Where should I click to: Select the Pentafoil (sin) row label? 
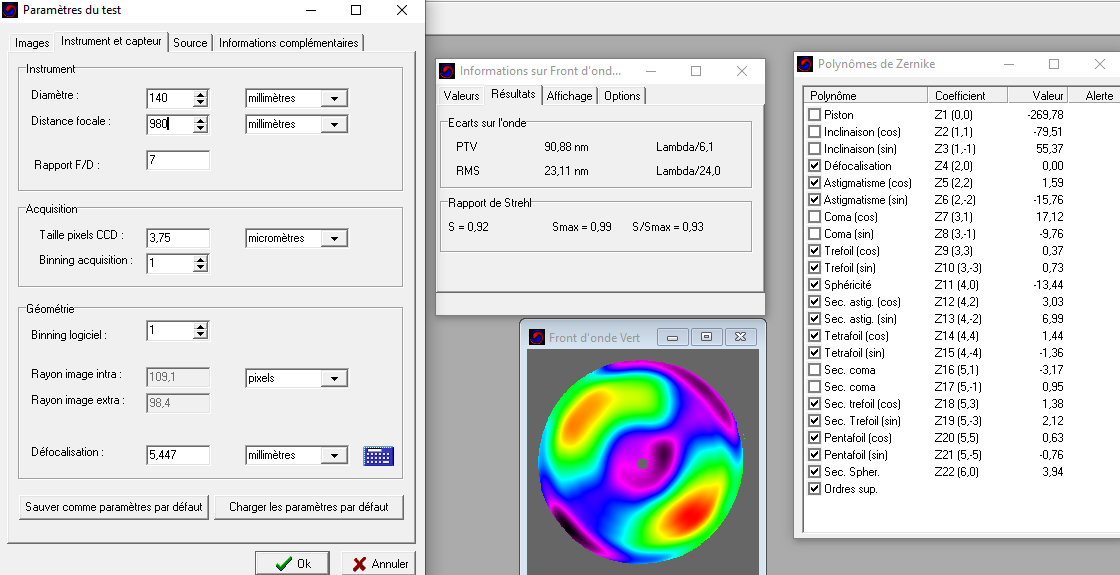pos(854,455)
